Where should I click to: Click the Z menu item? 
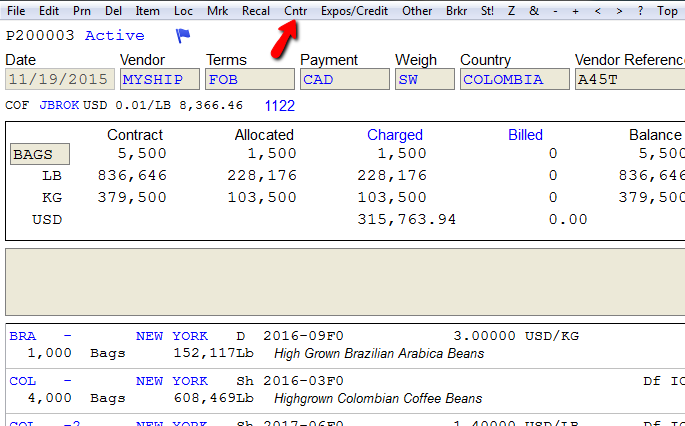pyautogui.click(x=511, y=10)
